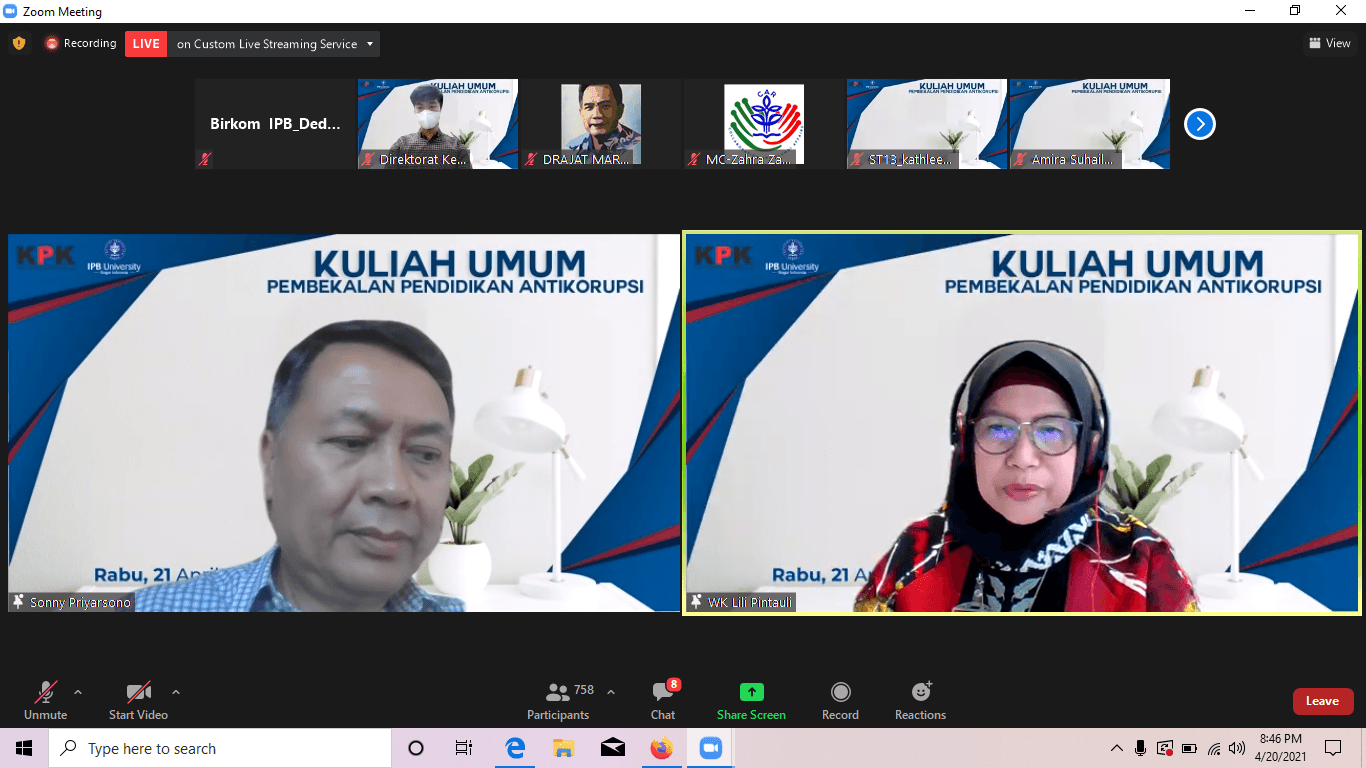Start your video camera
Image resolution: width=1366 pixels, height=768 pixels.
(x=138, y=700)
